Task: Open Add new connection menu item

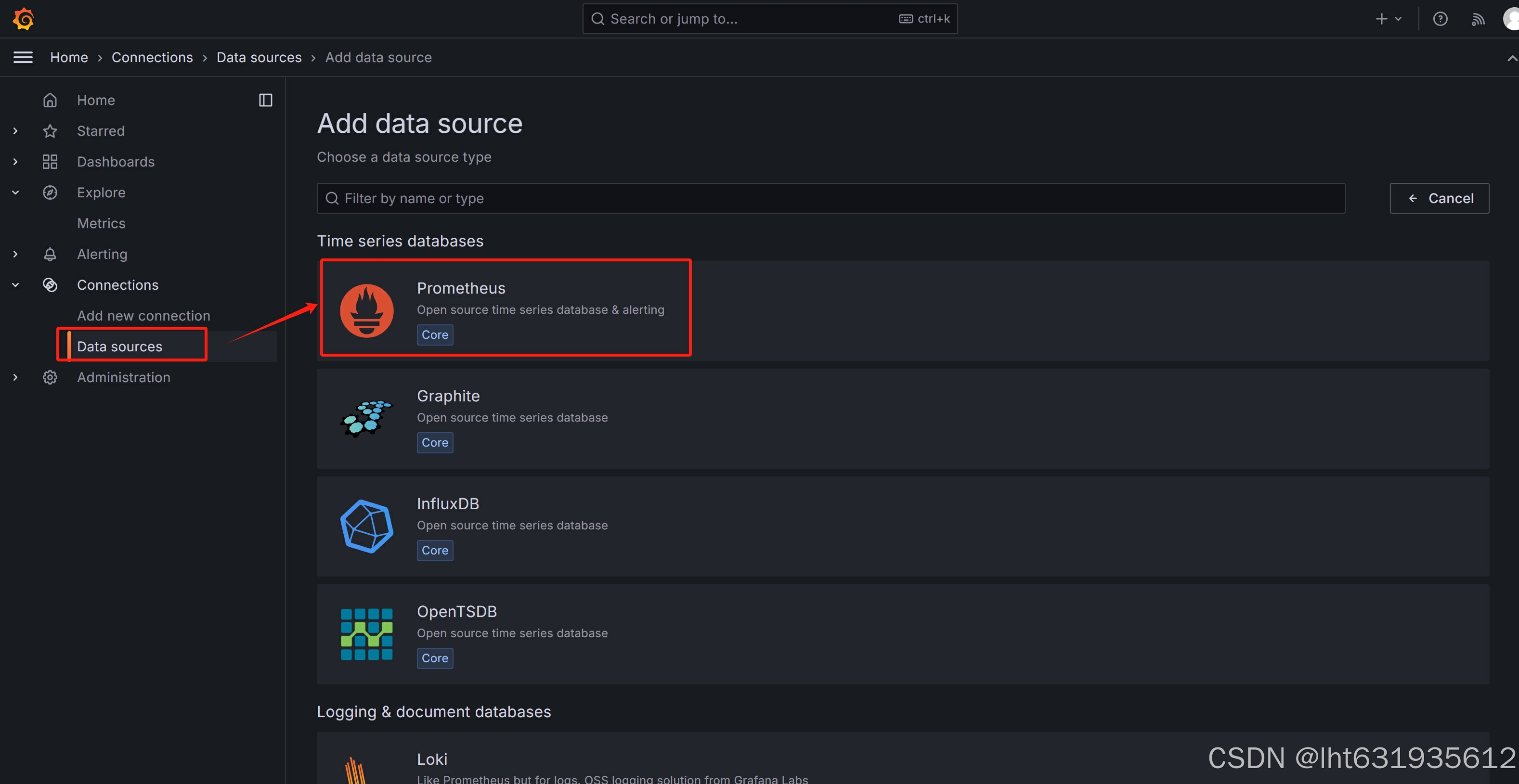Action: click(x=143, y=316)
